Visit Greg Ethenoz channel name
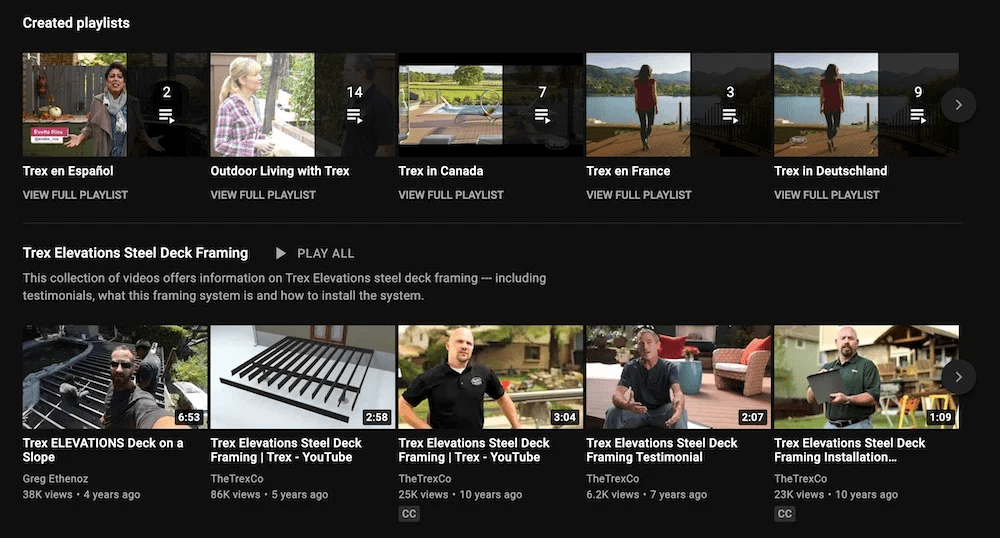The width and height of the screenshot is (1000, 538). pyautogui.click(x=55, y=479)
